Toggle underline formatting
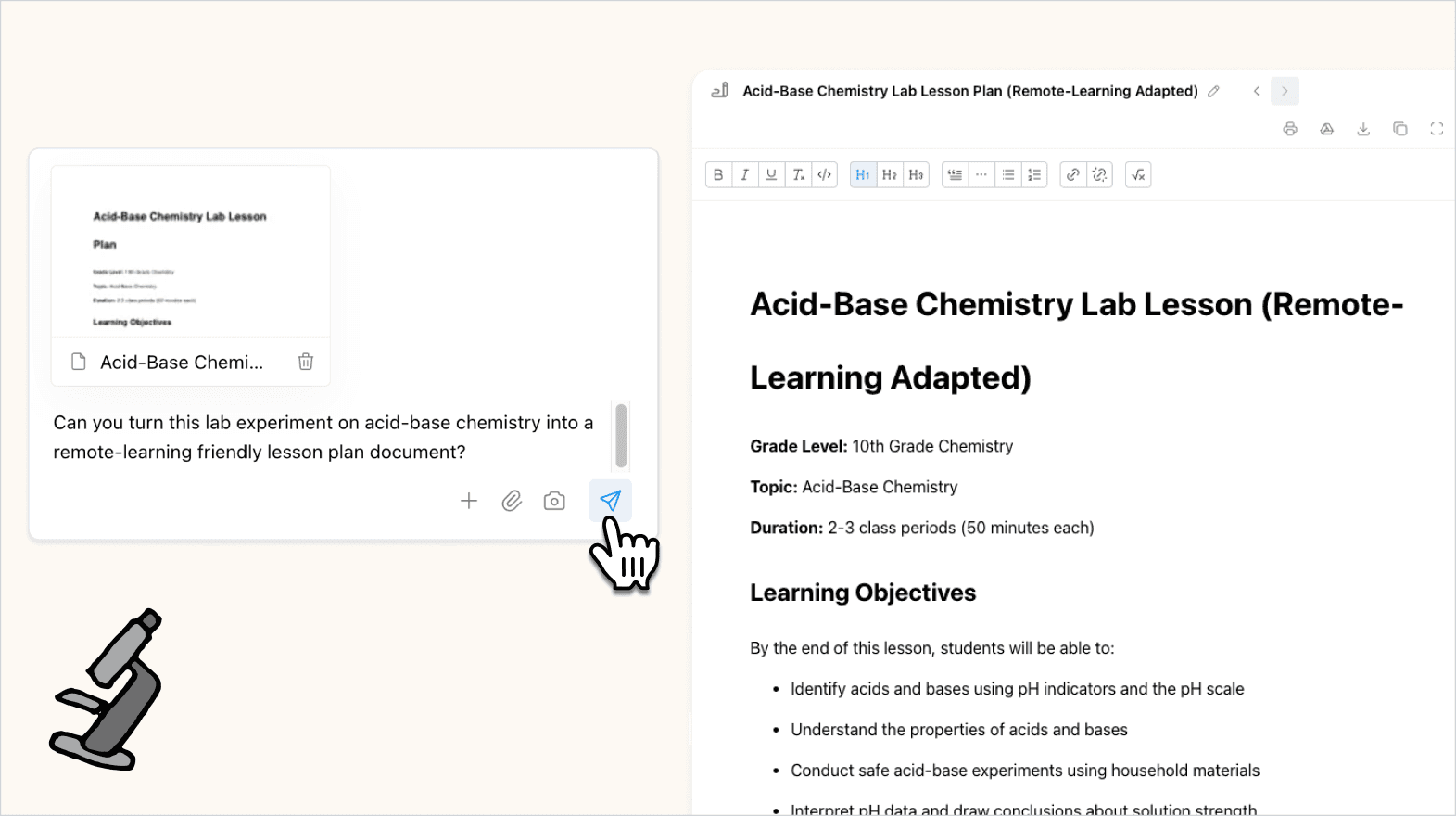 [x=771, y=174]
